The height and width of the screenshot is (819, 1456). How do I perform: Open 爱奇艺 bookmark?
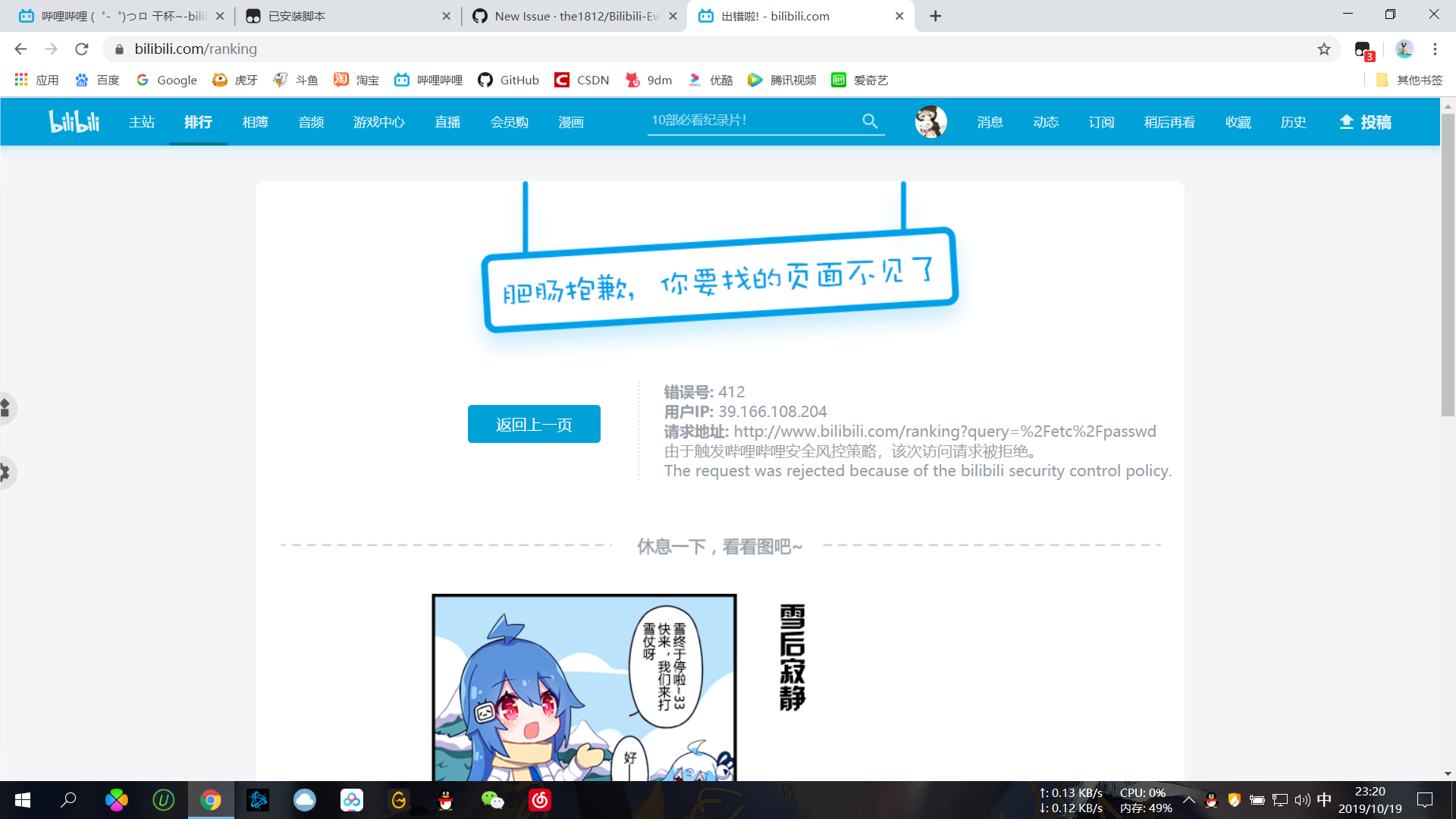click(x=860, y=80)
